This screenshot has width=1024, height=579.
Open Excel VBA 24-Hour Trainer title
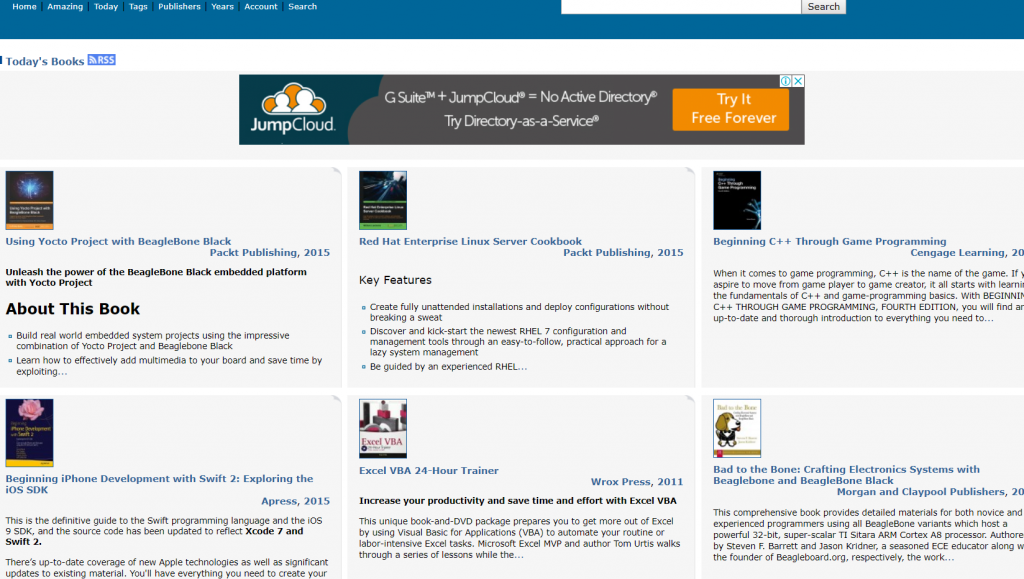tap(428, 471)
